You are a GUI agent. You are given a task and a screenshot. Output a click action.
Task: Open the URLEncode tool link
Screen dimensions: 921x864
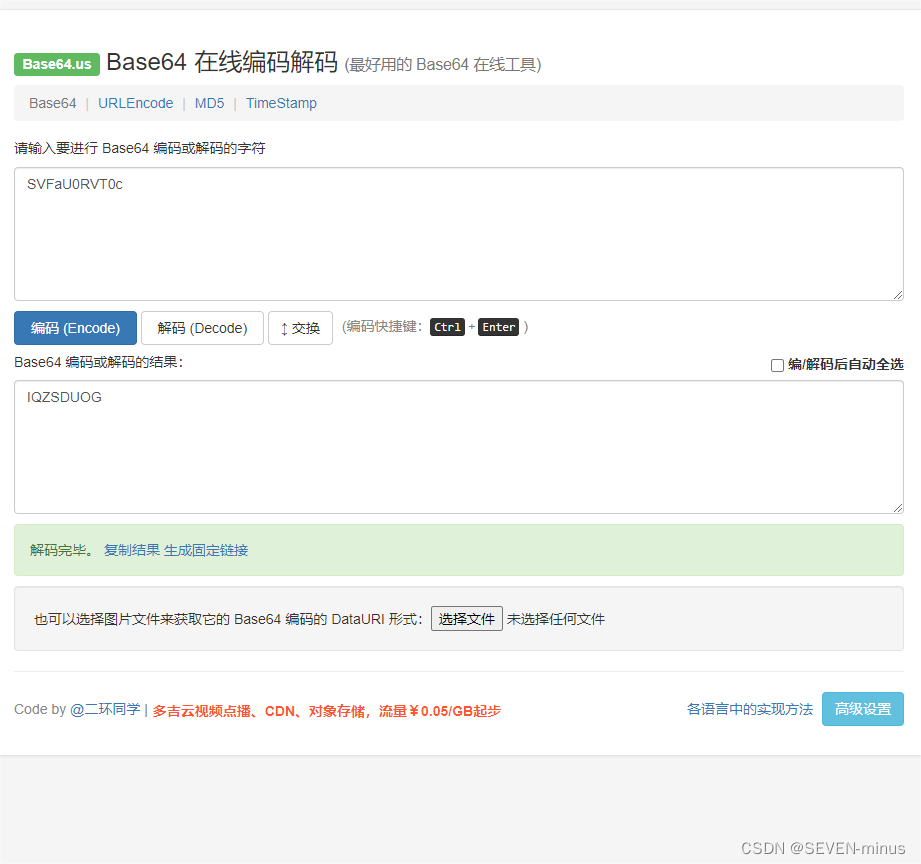[136, 103]
